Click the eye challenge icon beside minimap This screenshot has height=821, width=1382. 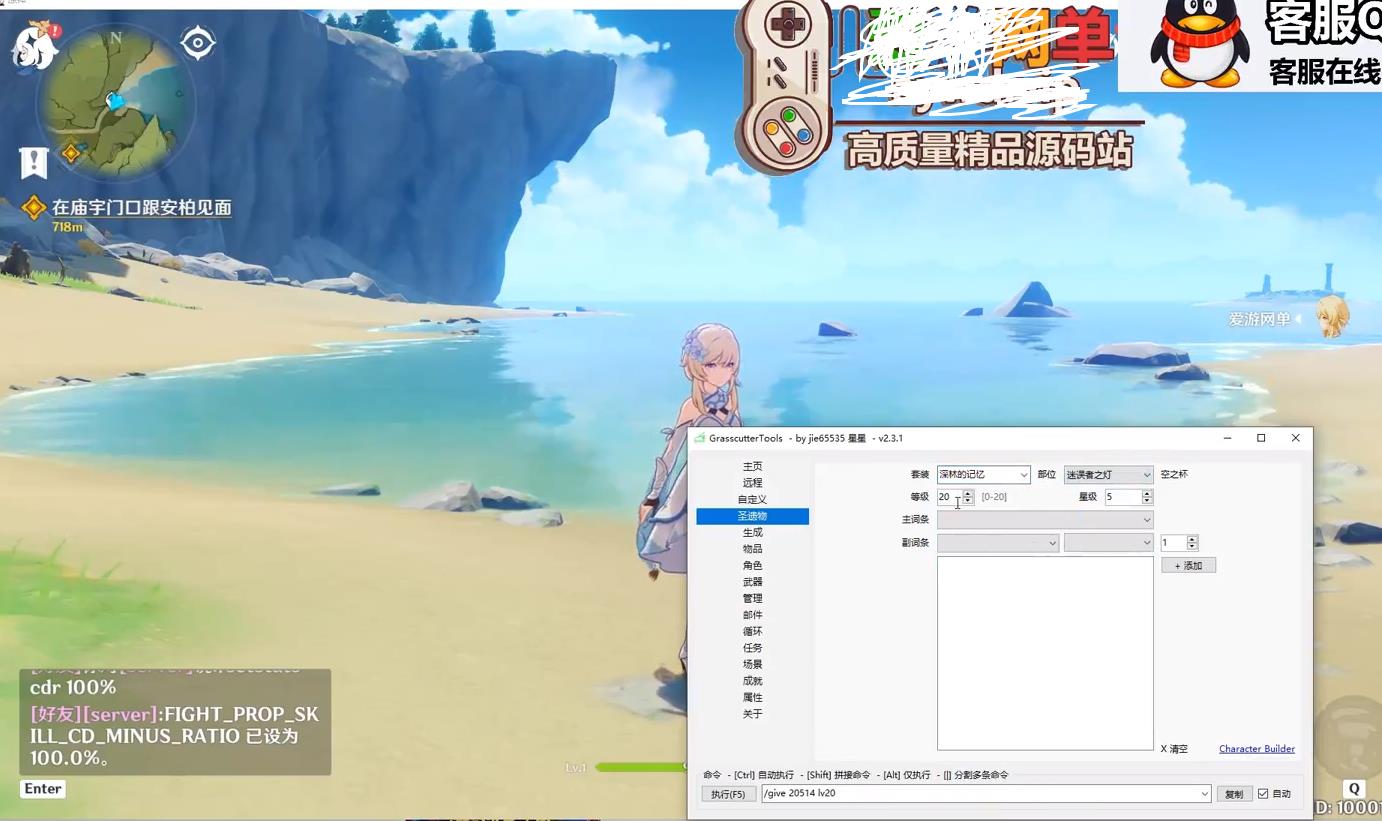(x=197, y=43)
